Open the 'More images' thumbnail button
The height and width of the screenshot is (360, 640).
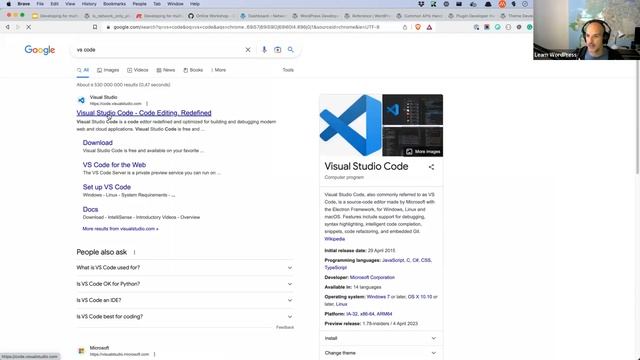[x=423, y=152]
